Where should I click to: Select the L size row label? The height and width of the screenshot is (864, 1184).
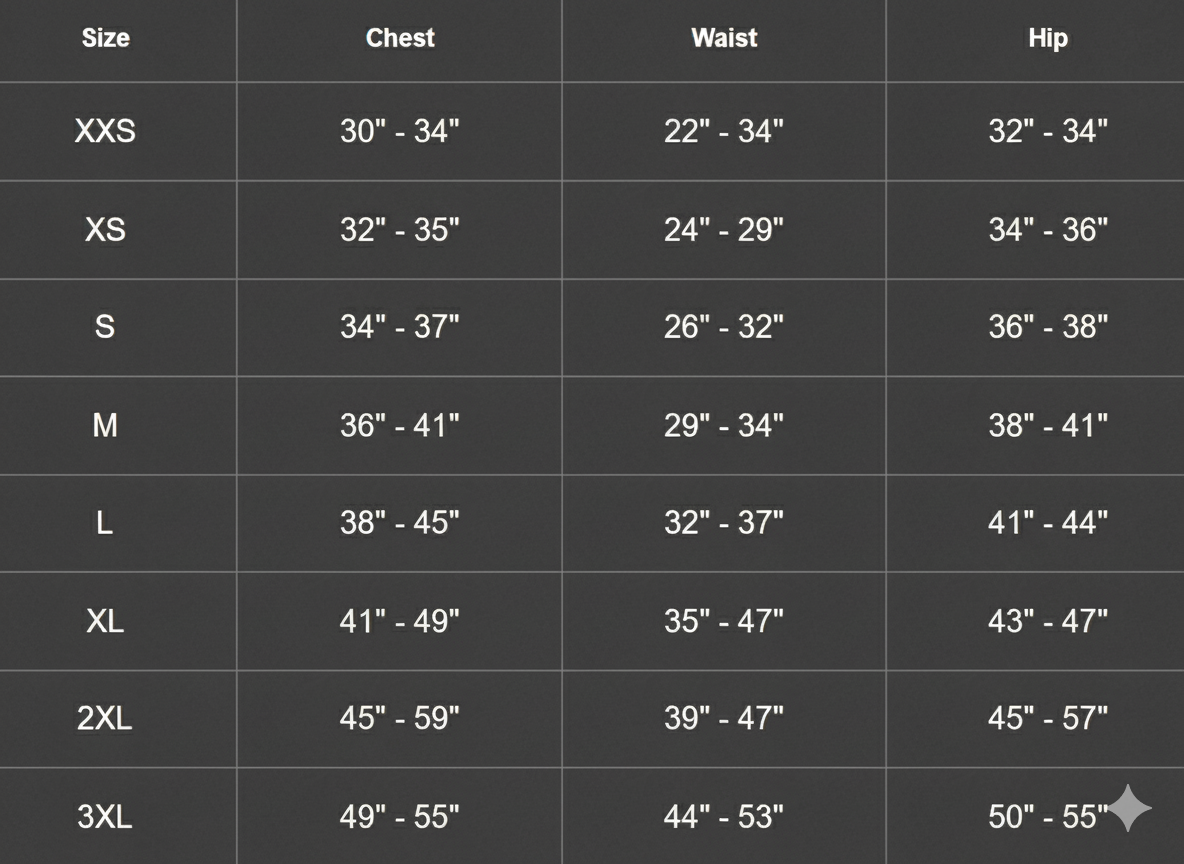click(105, 522)
